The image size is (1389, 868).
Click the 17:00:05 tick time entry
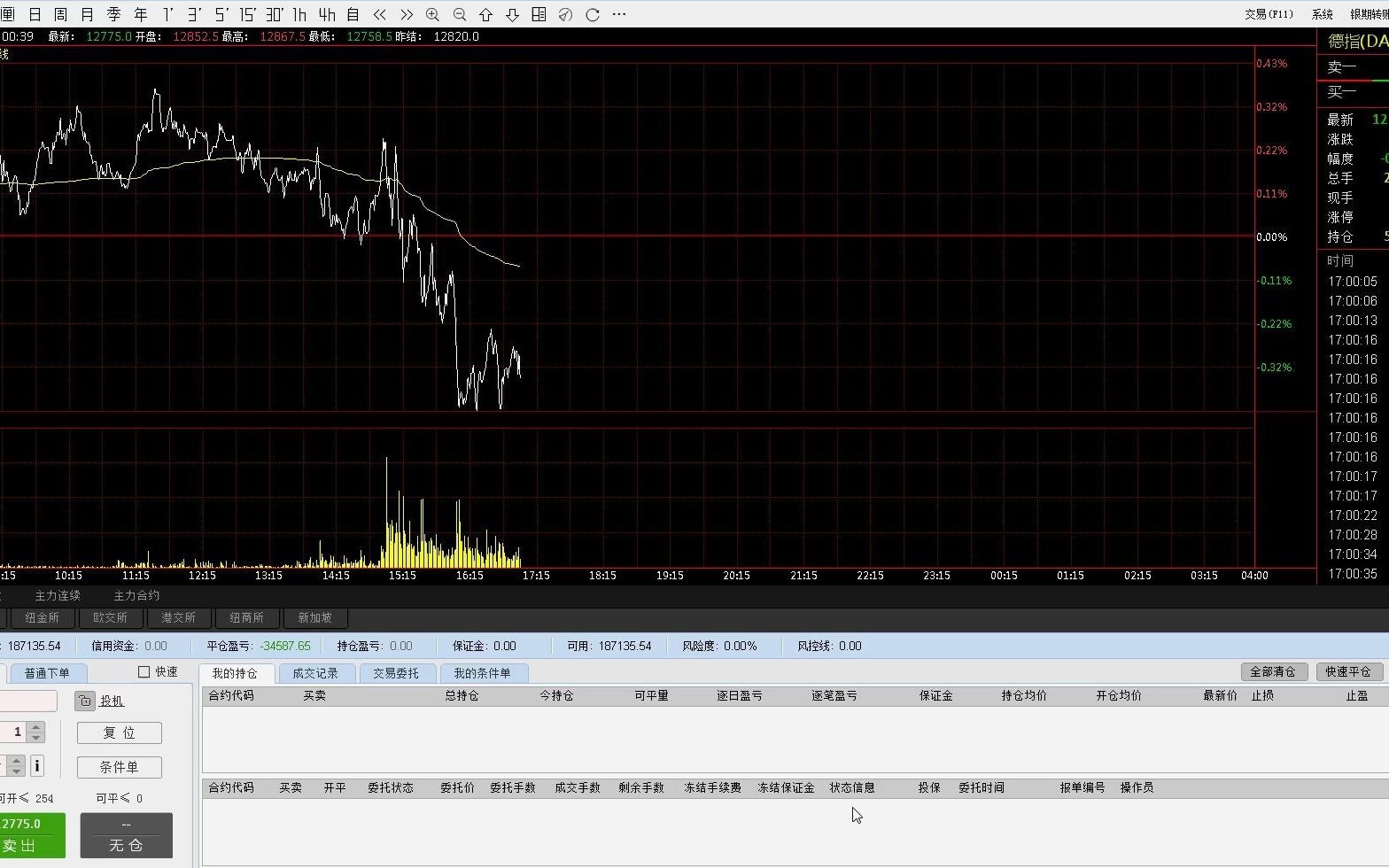[1353, 282]
